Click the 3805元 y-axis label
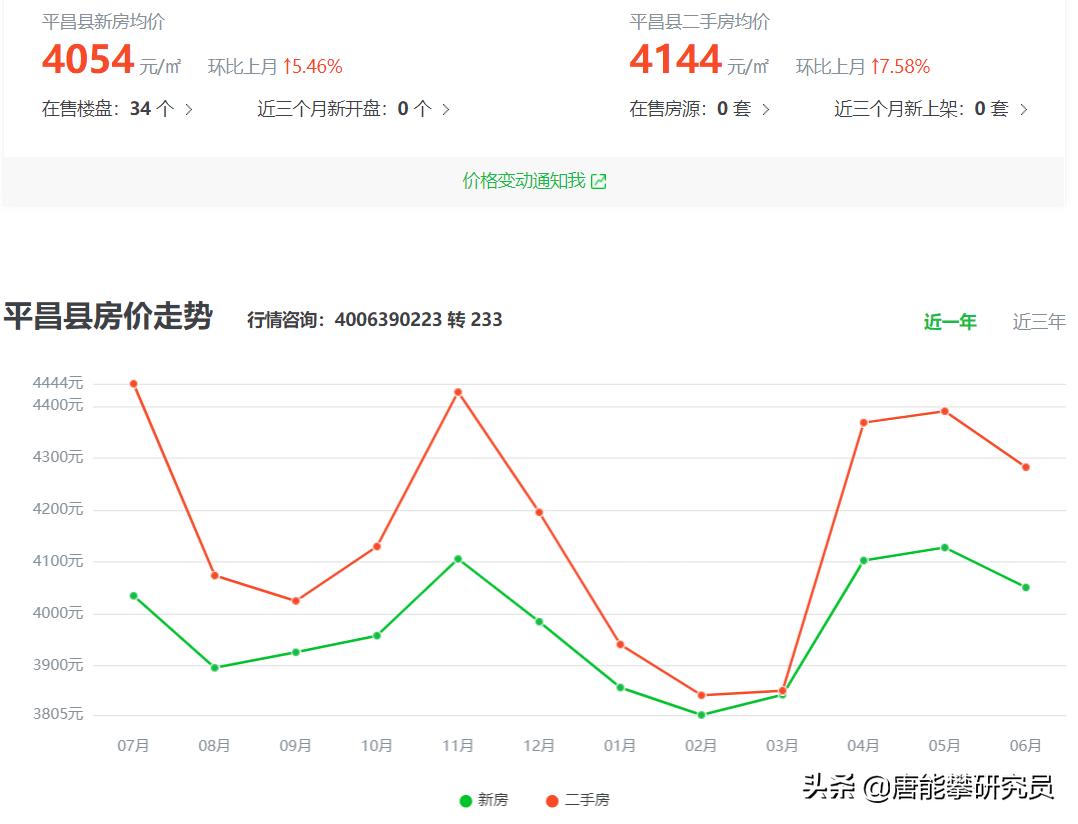The image size is (1078, 824). click(58, 714)
